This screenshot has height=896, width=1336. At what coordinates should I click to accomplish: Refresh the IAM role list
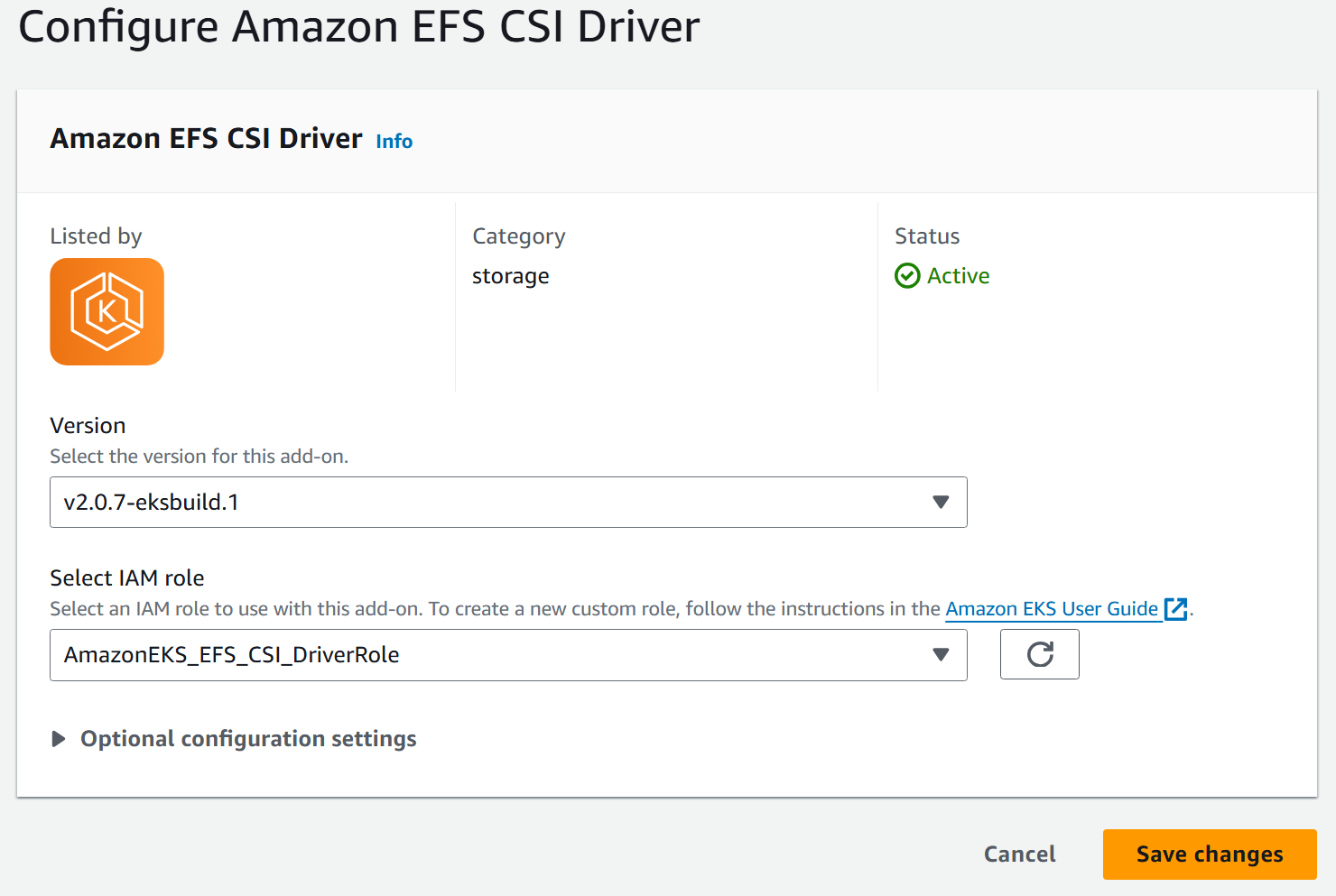point(1039,654)
